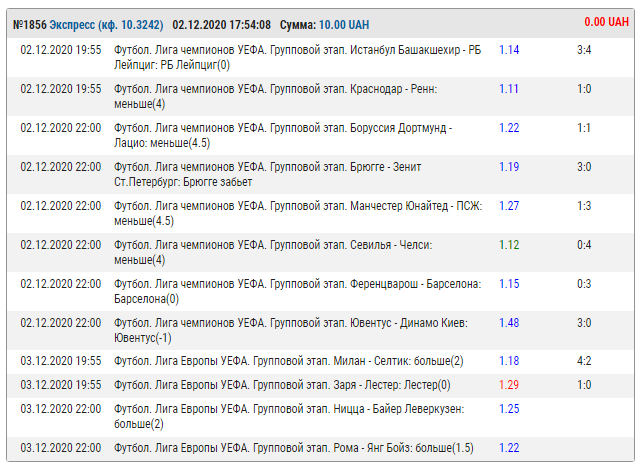Click the 1.22 odds for Боруссия Дортмунд
The height and width of the screenshot is (469, 640).
point(509,128)
